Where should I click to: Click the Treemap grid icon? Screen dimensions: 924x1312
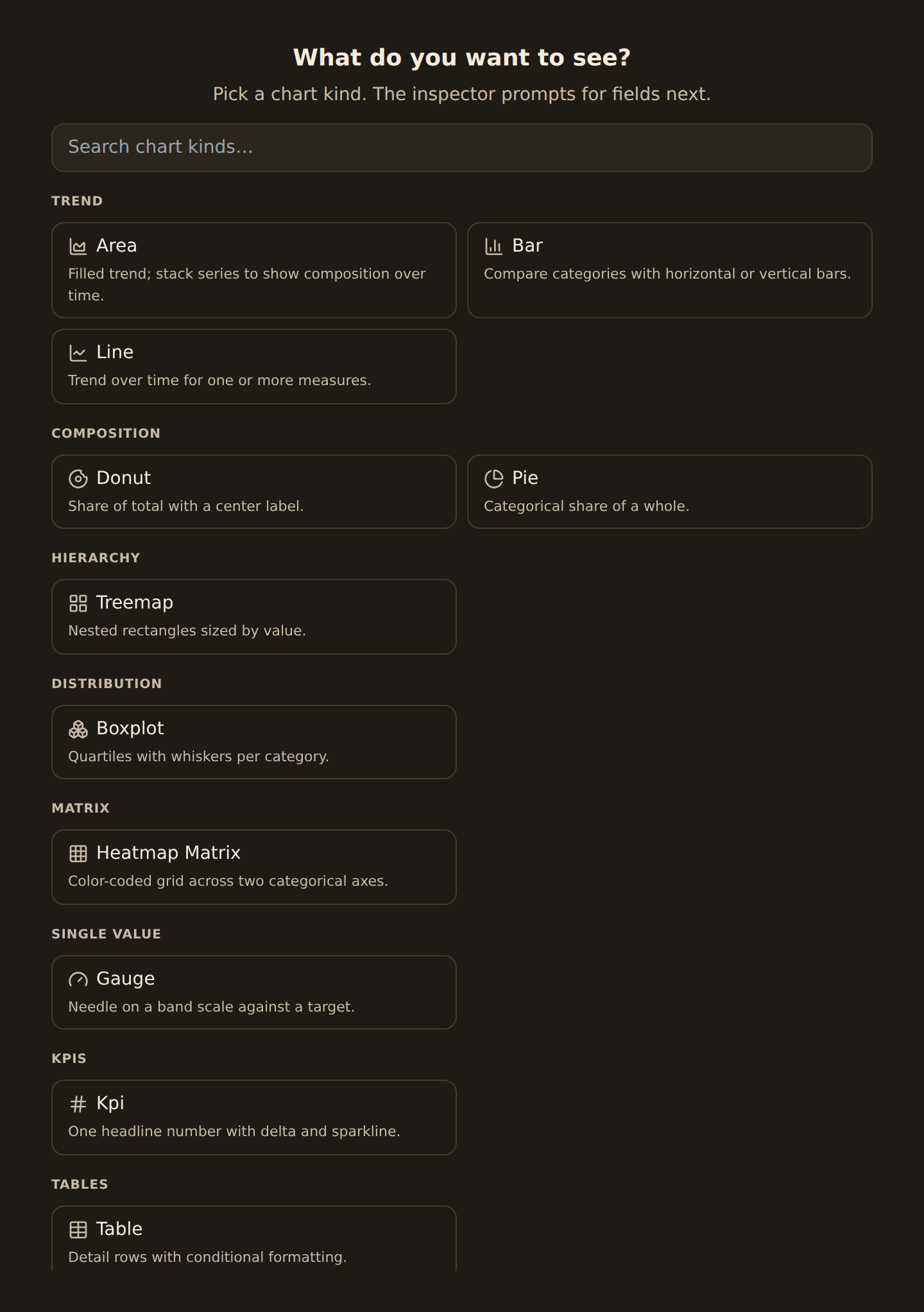[x=78, y=603]
